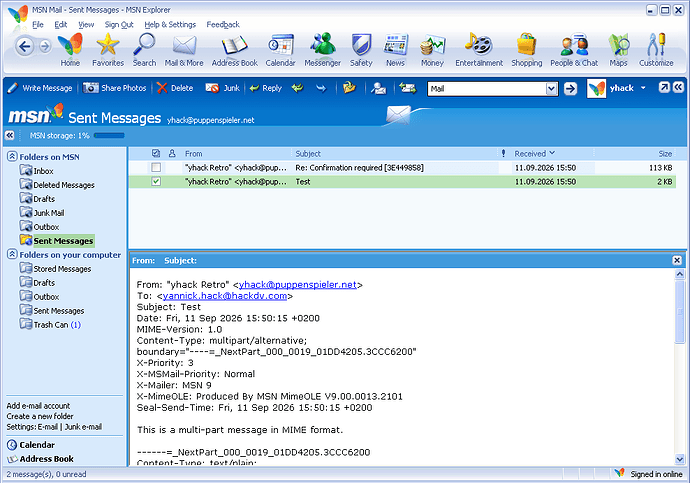Click the Go arrow beside Mail field

tap(570, 89)
